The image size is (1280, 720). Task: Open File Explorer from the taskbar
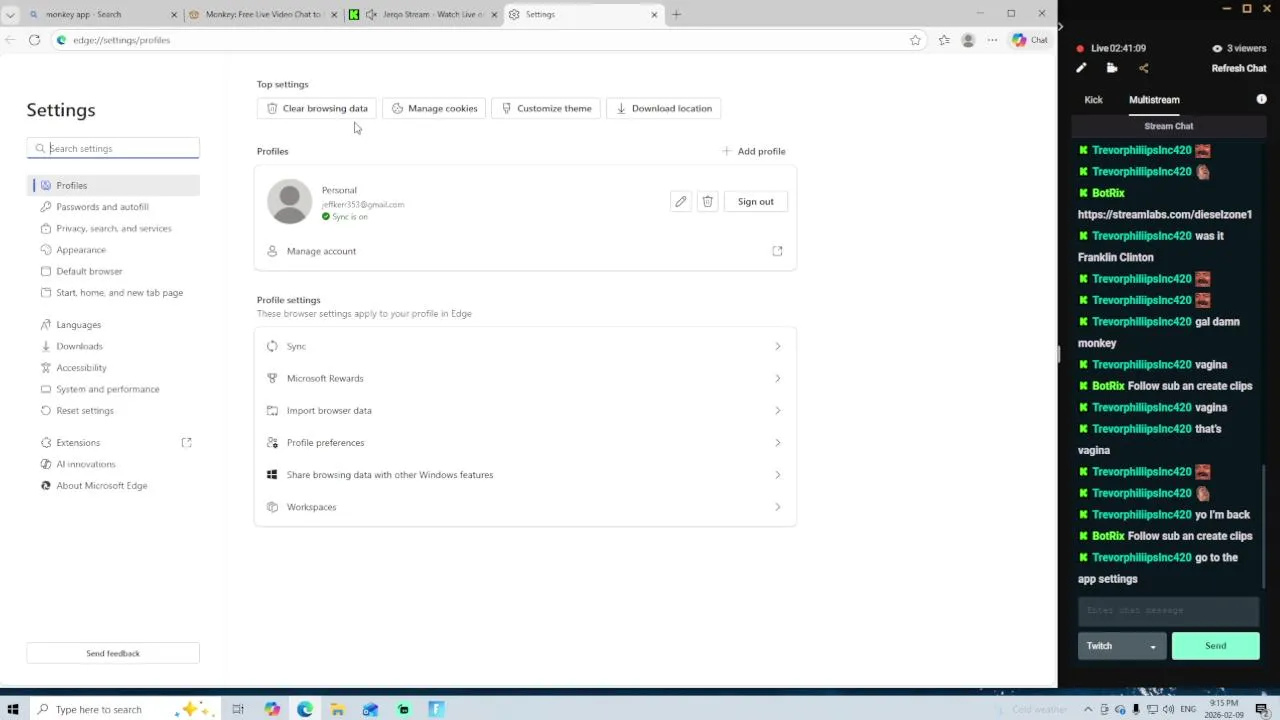pos(338,709)
